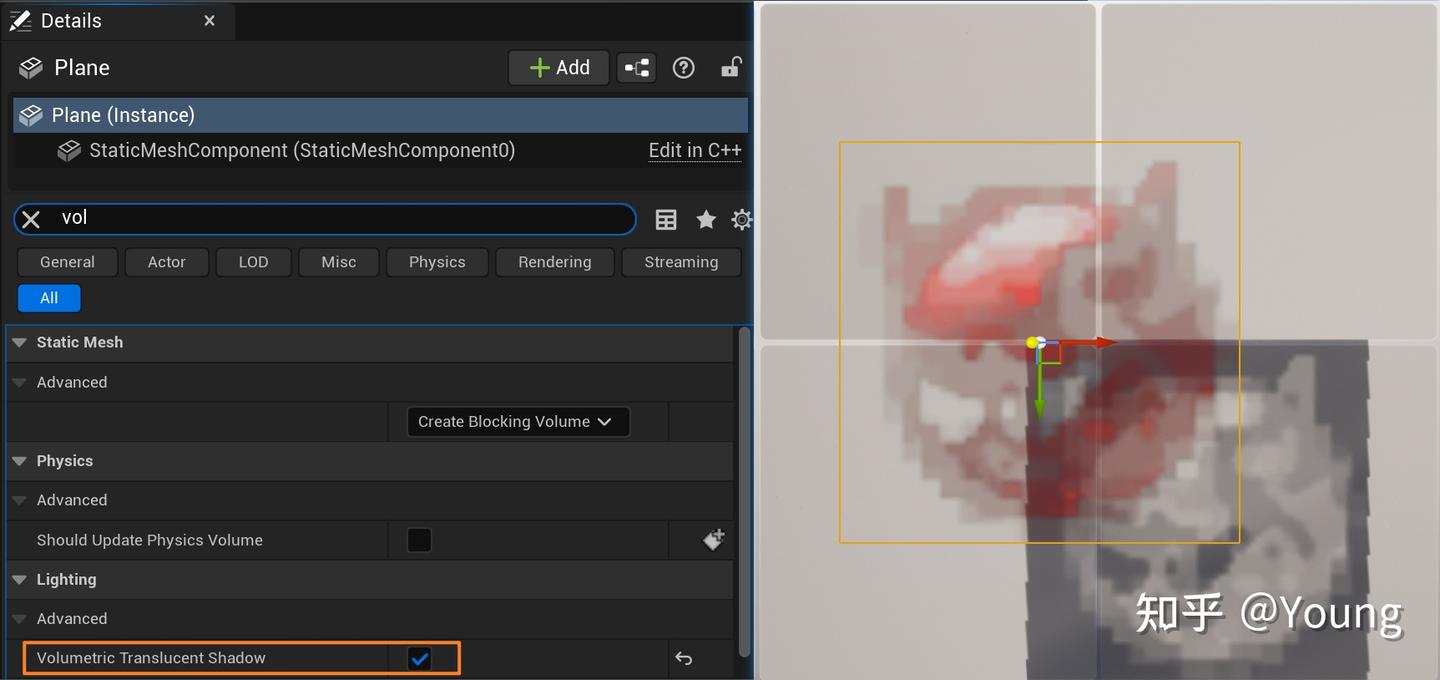Click the help question mark icon
This screenshot has width=1440, height=680.
[683, 67]
